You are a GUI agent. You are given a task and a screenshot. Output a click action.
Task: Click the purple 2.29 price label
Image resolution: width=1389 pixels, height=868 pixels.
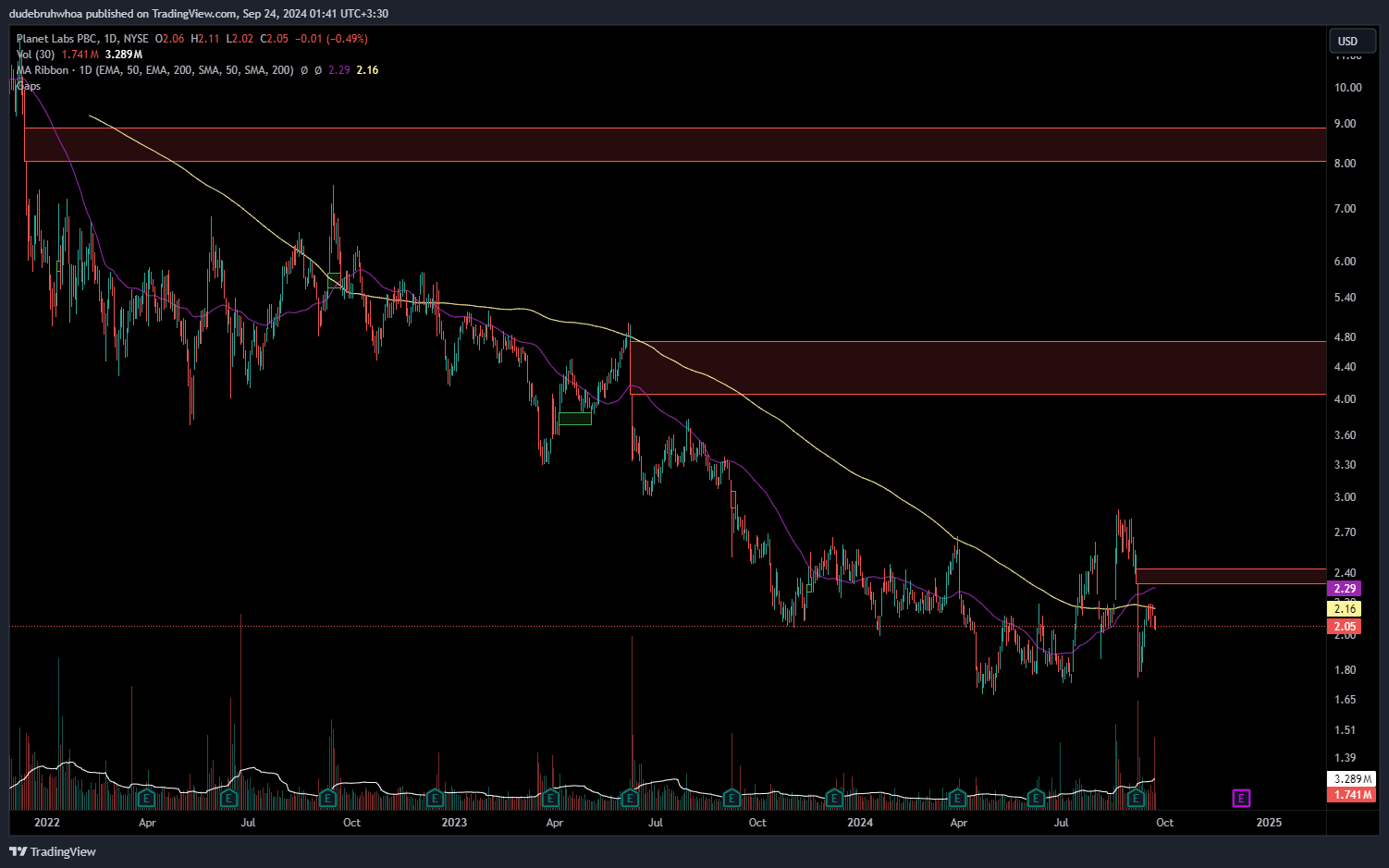pos(1344,589)
